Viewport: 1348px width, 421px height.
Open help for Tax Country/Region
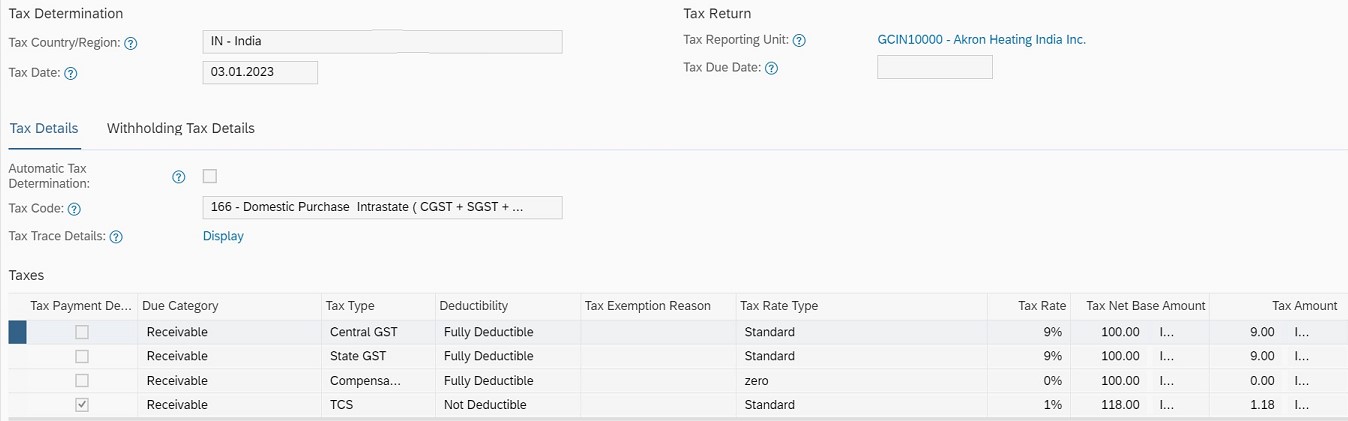[x=131, y=44]
